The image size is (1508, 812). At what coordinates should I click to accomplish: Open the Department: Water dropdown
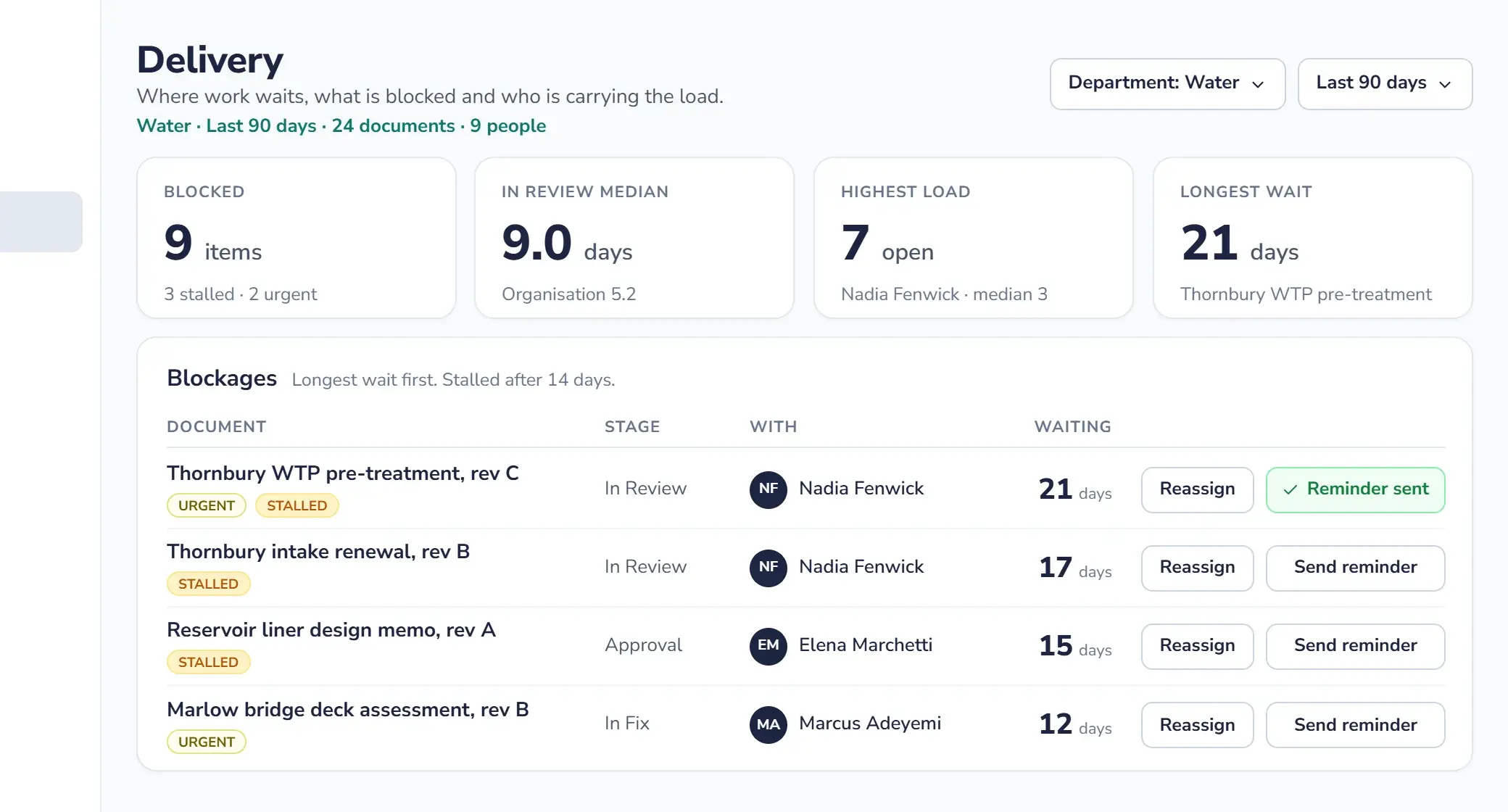coord(1167,83)
